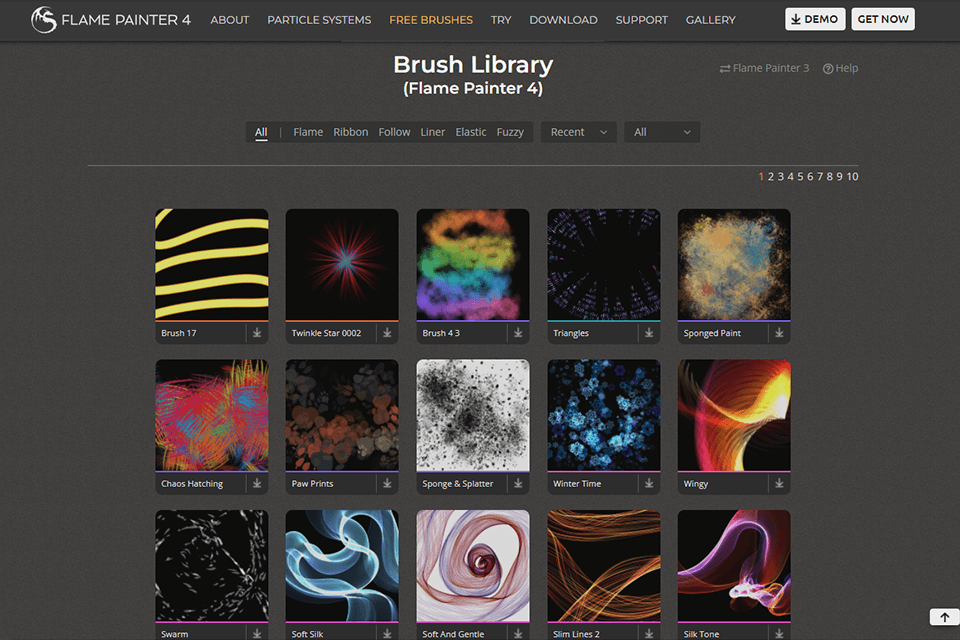
Task: Download the Chaos Hatching brush
Action: point(257,483)
